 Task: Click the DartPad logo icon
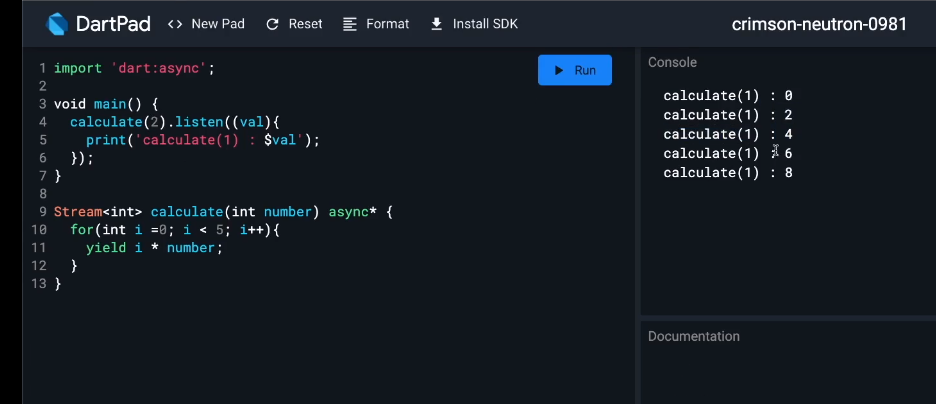(x=58, y=24)
